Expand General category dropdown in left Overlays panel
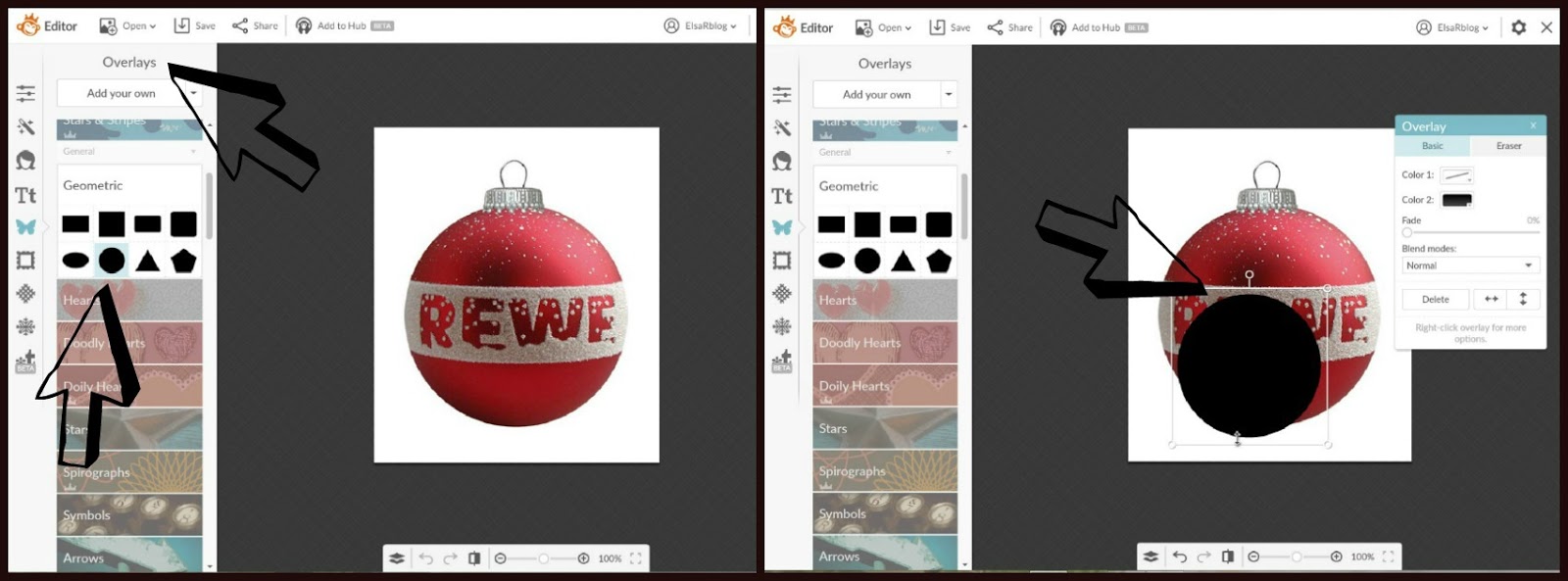This screenshot has height=581, width=1568. tap(129, 151)
